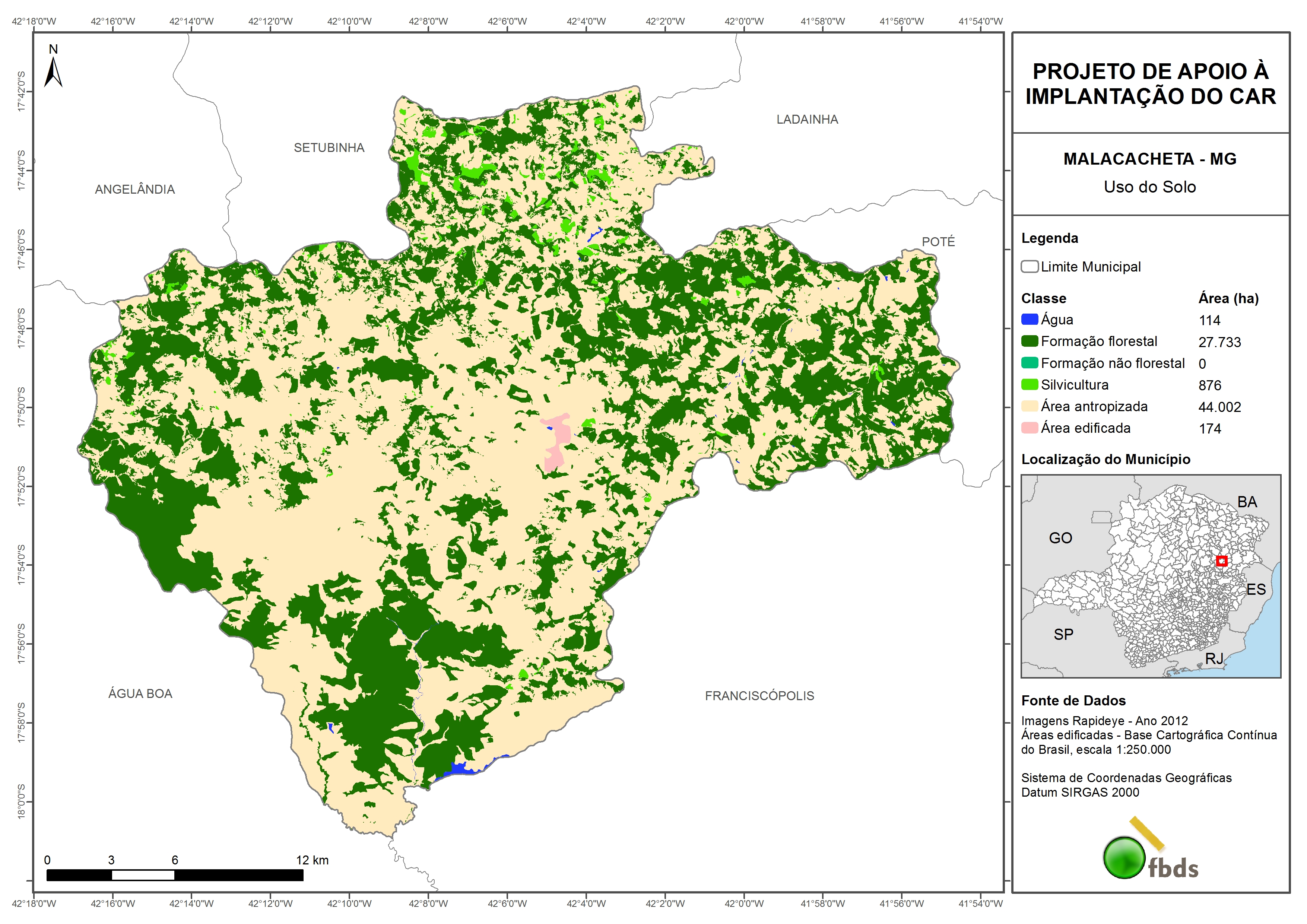Viewport: 1307px width, 924px height.
Task: Click the FRANCISCÓPOLIS label on the map
Action: pos(759,696)
